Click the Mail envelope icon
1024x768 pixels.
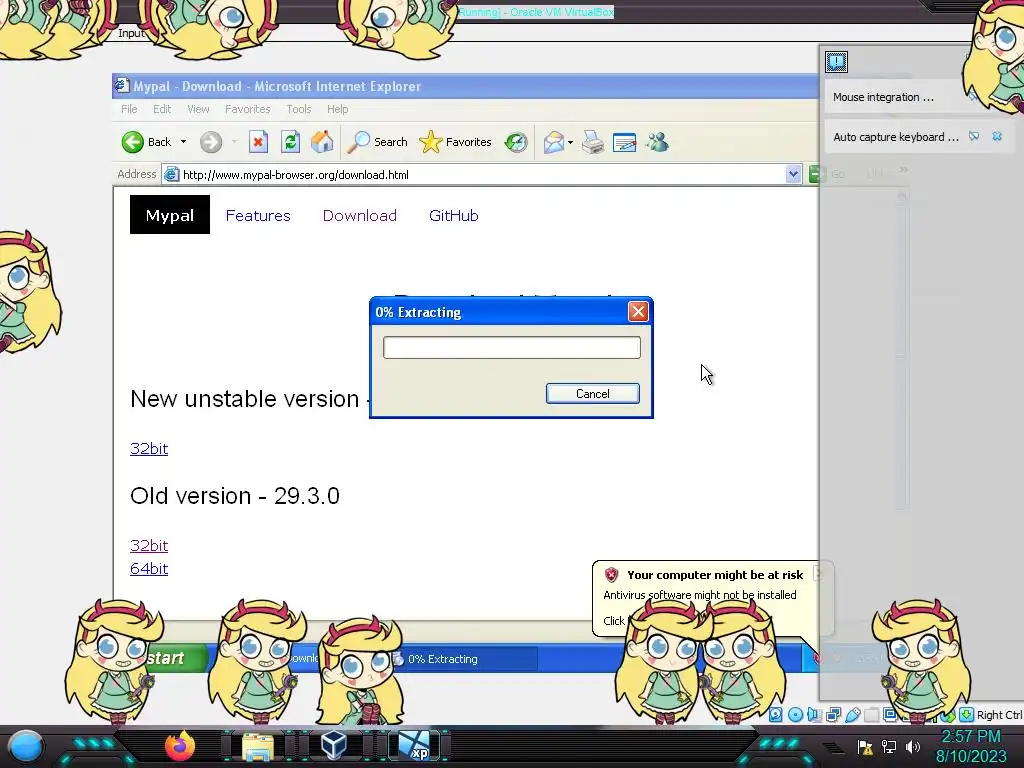click(554, 142)
